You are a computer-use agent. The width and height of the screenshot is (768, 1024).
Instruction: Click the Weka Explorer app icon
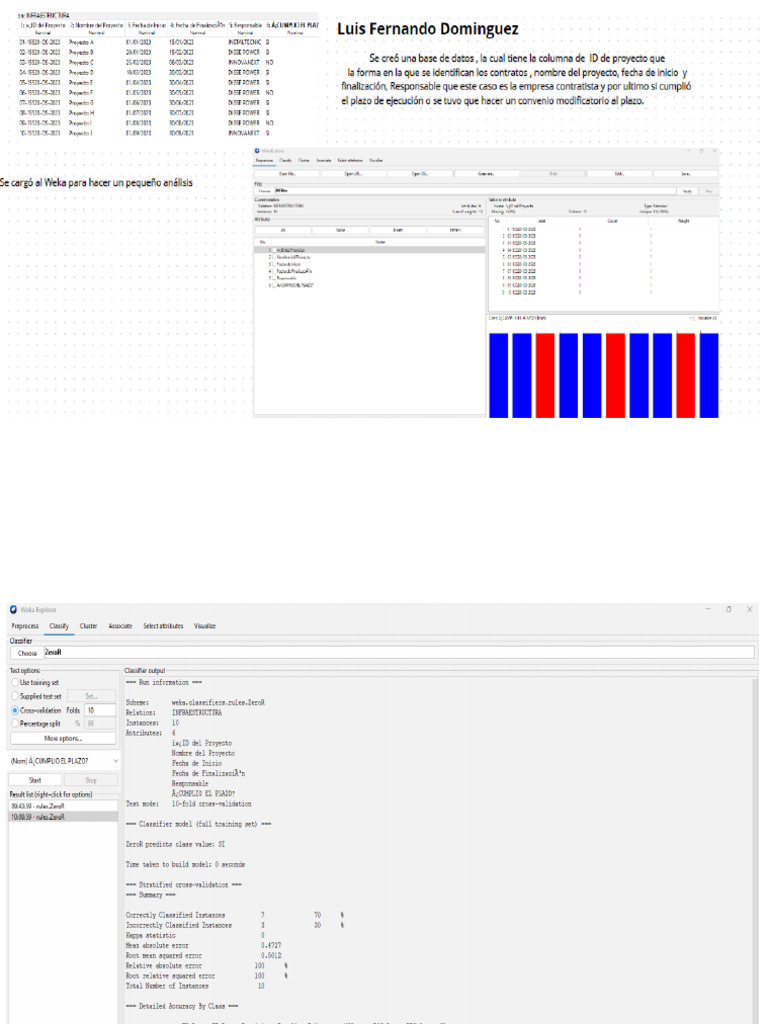pos(14,609)
